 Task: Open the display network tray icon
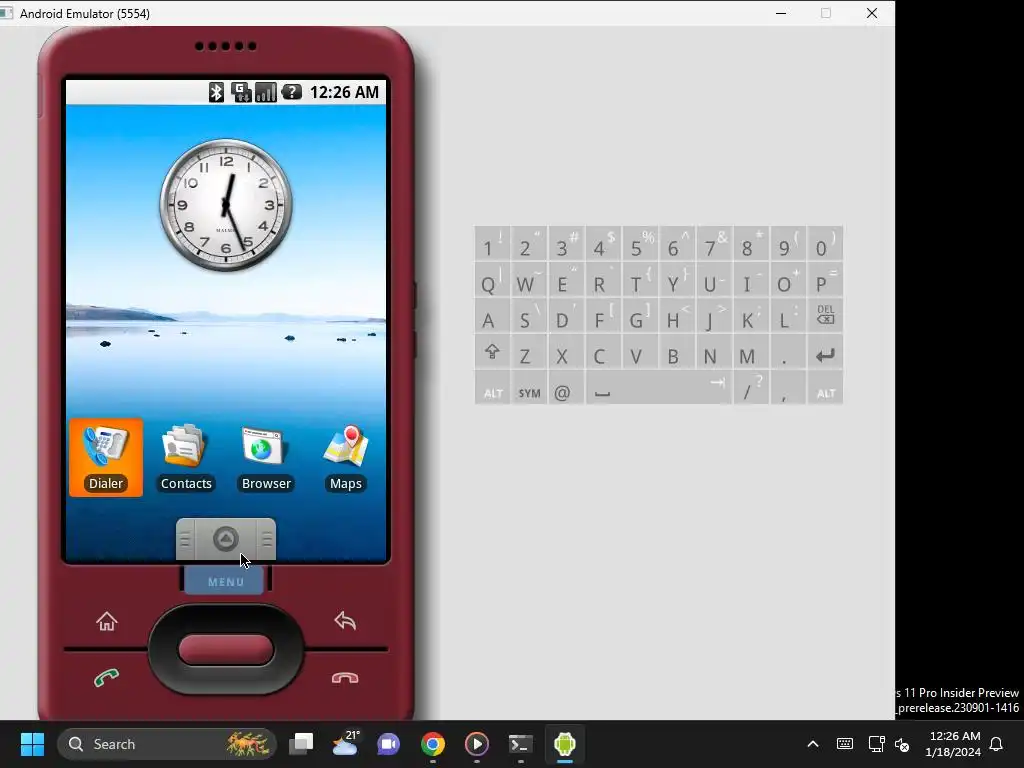876,744
